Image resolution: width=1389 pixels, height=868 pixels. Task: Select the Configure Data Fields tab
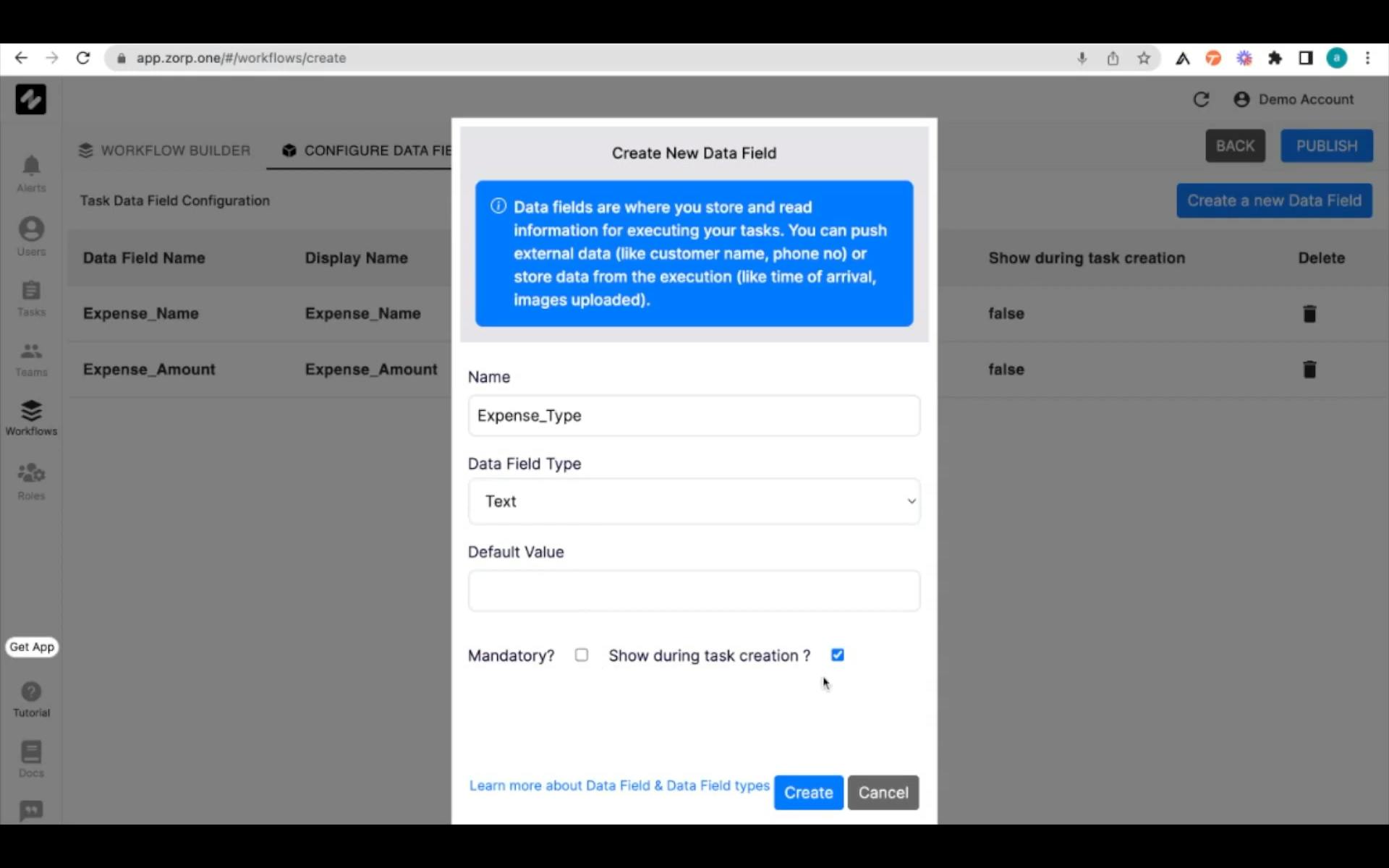(x=368, y=150)
